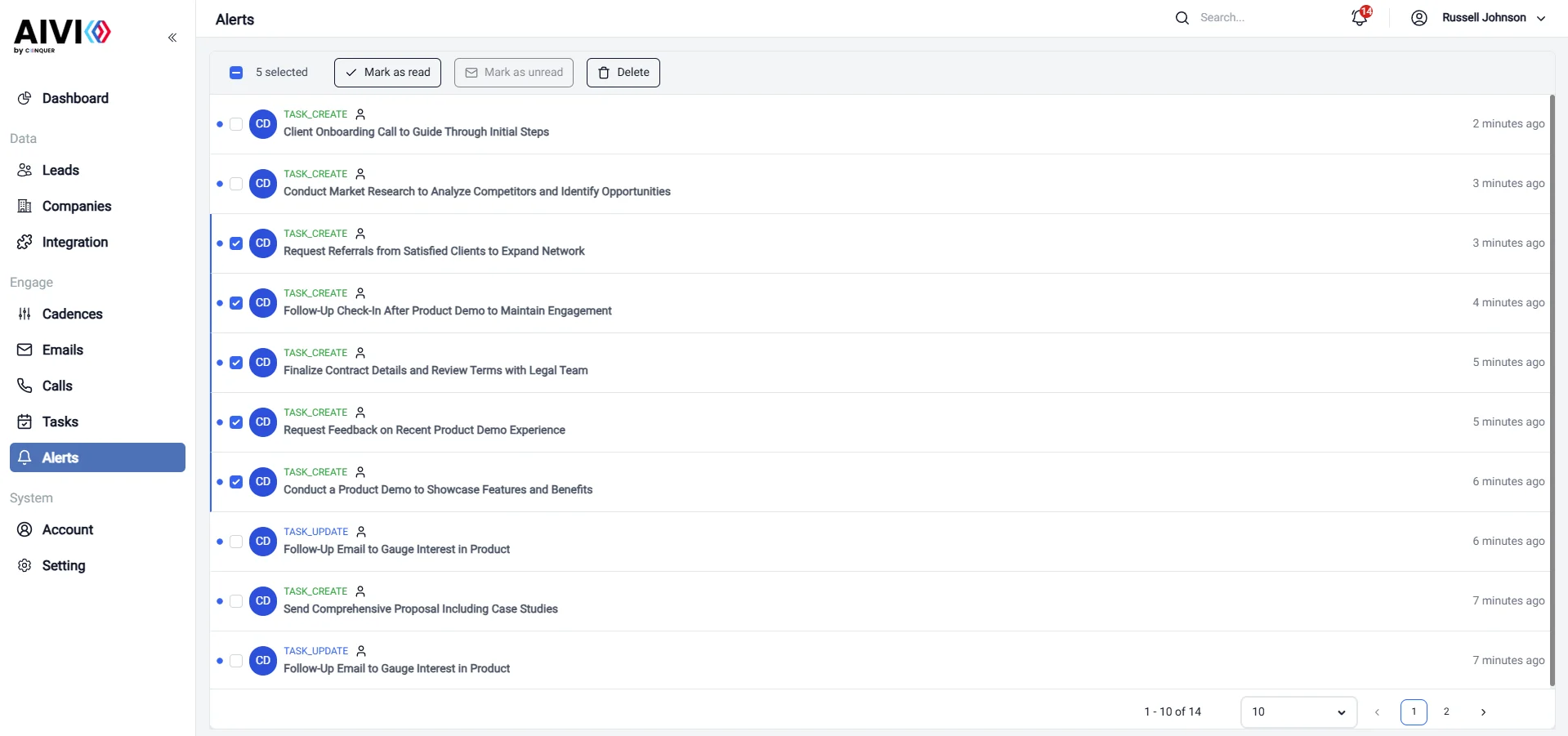Uncheck the Request Feedback on Recent Product Demo alert checkbox
Image resolution: width=1568 pixels, height=736 pixels.
click(236, 422)
